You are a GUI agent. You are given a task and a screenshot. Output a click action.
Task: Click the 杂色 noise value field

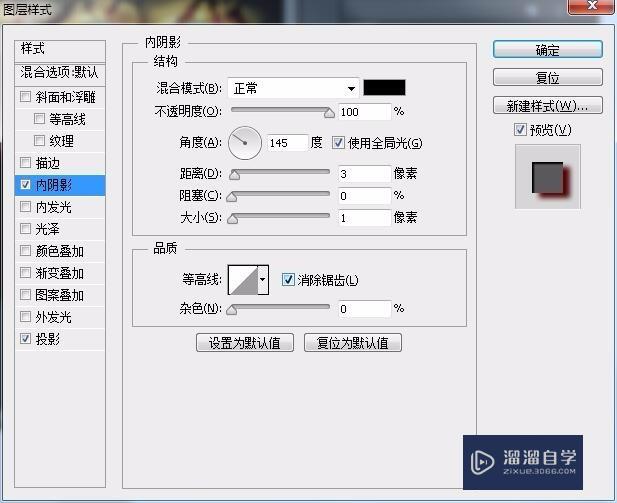364,309
